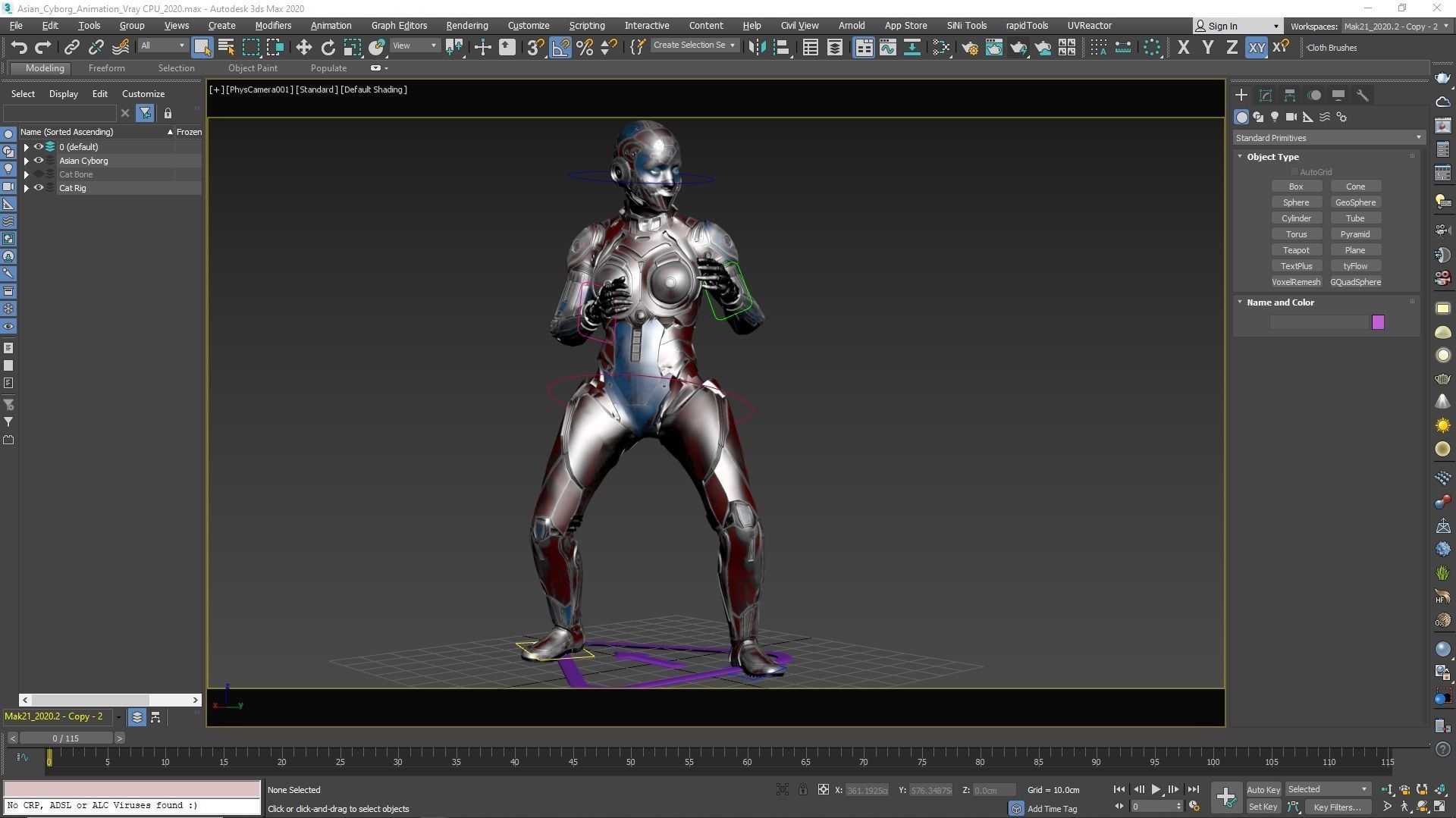Open the Workspaces dropdown
This screenshot has height=818, width=1456.
tap(1395, 27)
